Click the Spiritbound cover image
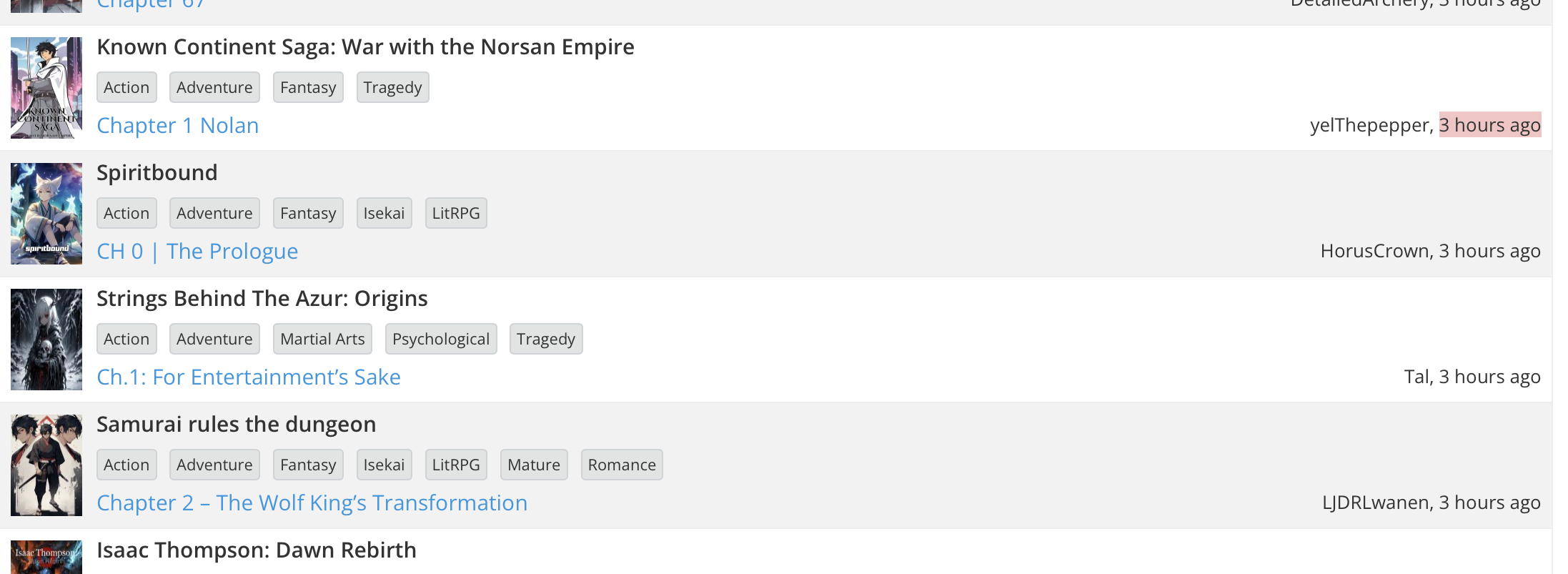1568x574 pixels. pos(46,214)
